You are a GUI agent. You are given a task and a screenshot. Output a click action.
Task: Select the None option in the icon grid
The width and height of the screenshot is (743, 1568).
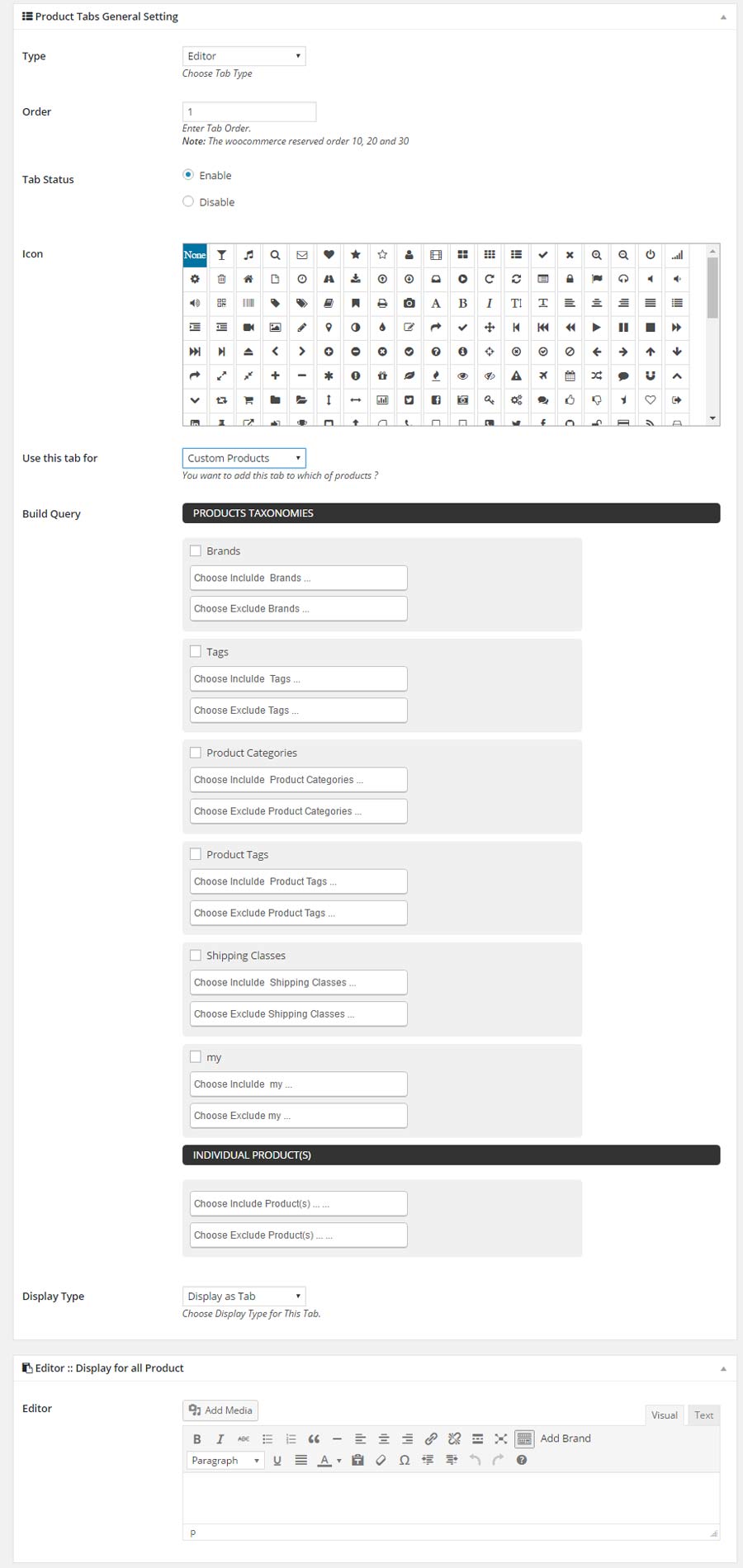click(195, 255)
